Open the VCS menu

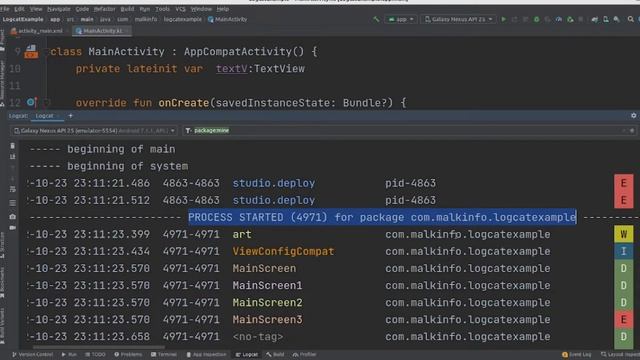point(180,9)
